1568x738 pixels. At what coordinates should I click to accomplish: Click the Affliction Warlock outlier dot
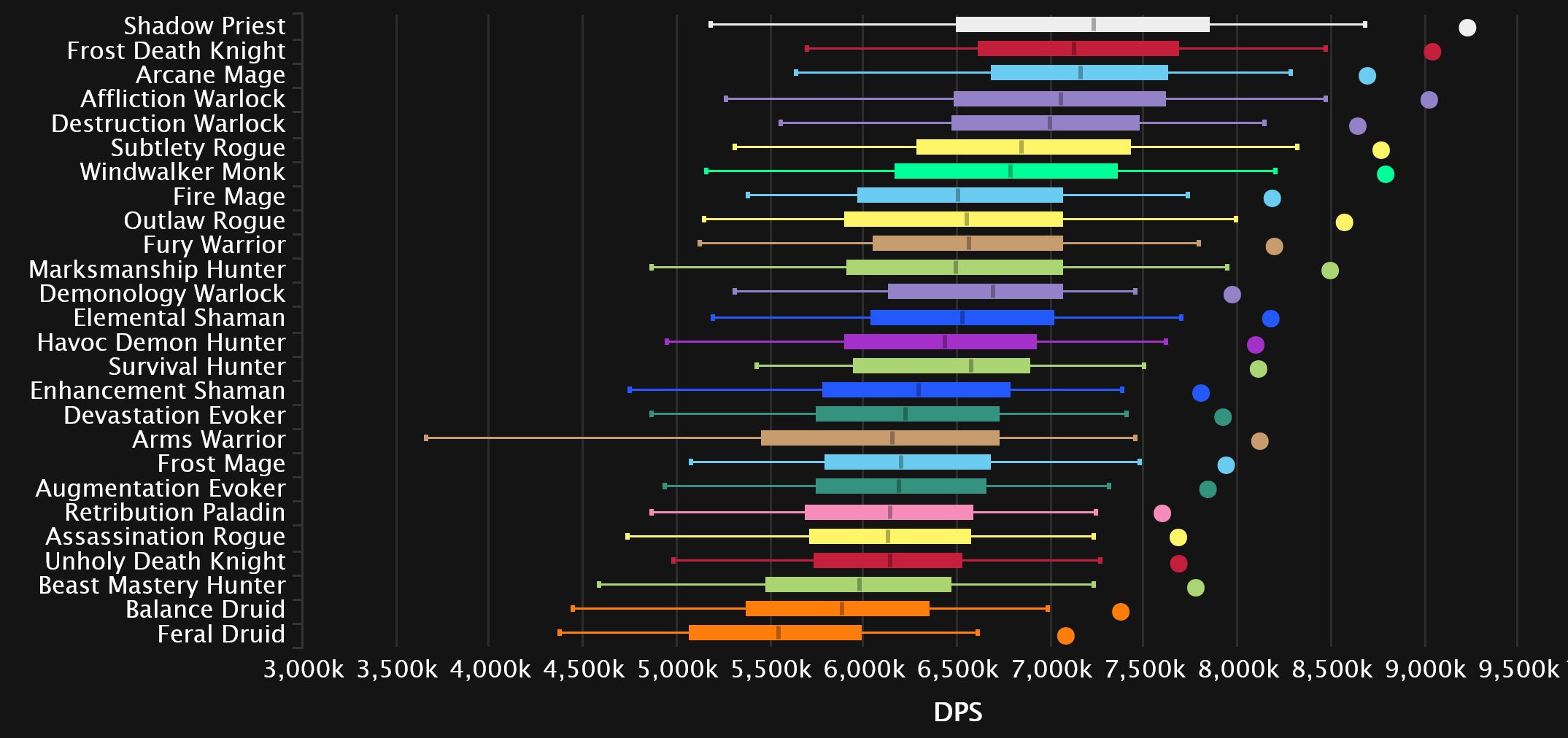click(x=1429, y=100)
